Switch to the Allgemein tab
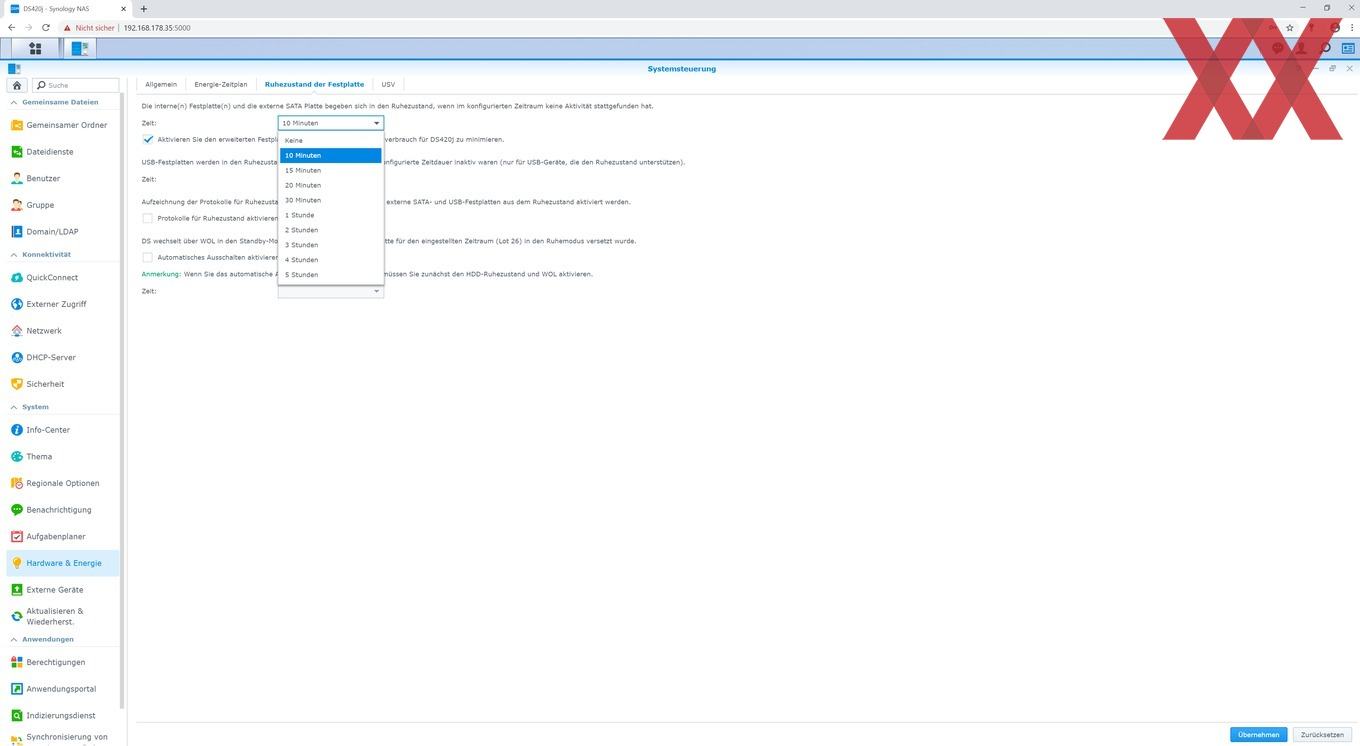 coord(161,84)
